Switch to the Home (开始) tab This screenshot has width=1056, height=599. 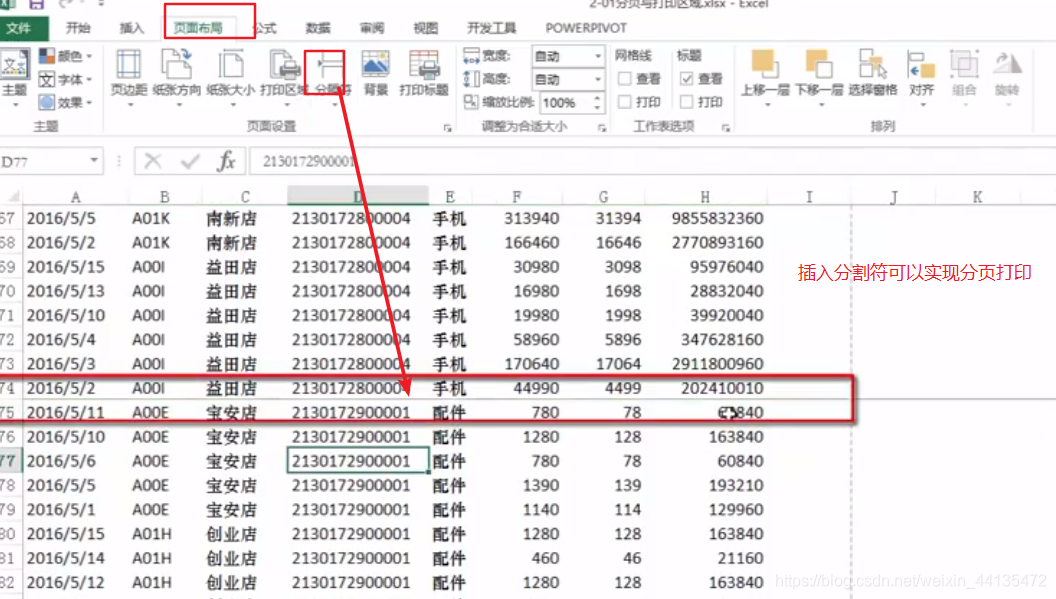(78, 28)
